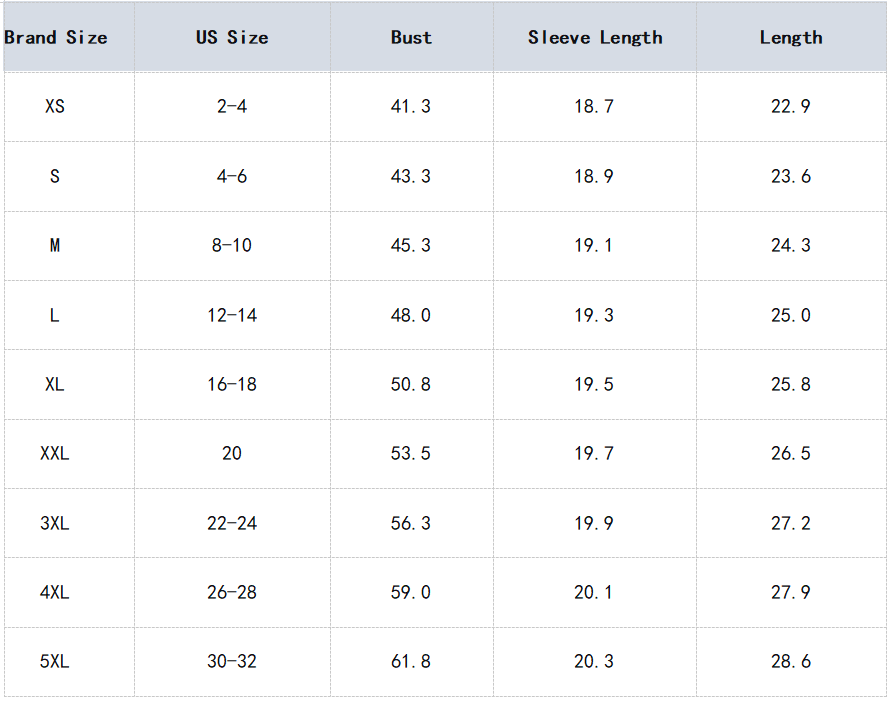Click the 5XL brand size cell
This screenshot has width=888, height=701.
pos(55,661)
